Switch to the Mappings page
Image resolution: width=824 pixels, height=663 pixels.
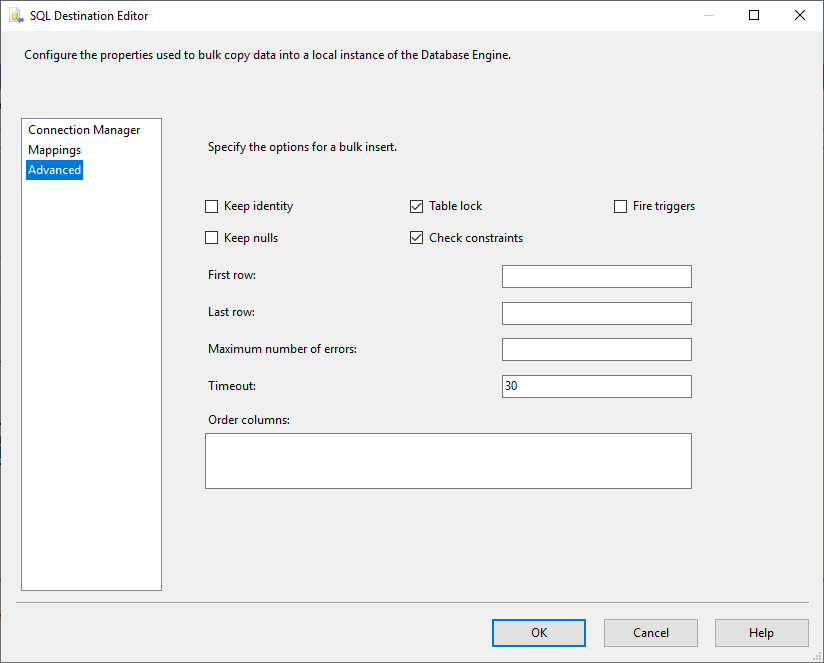pyautogui.click(x=55, y=150)
